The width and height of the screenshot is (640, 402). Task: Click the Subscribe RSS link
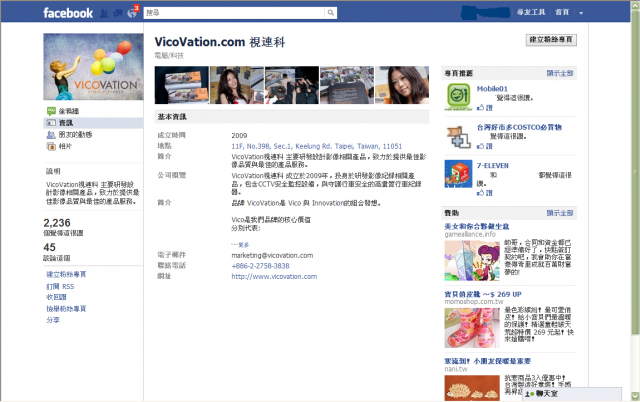point(60,287)
